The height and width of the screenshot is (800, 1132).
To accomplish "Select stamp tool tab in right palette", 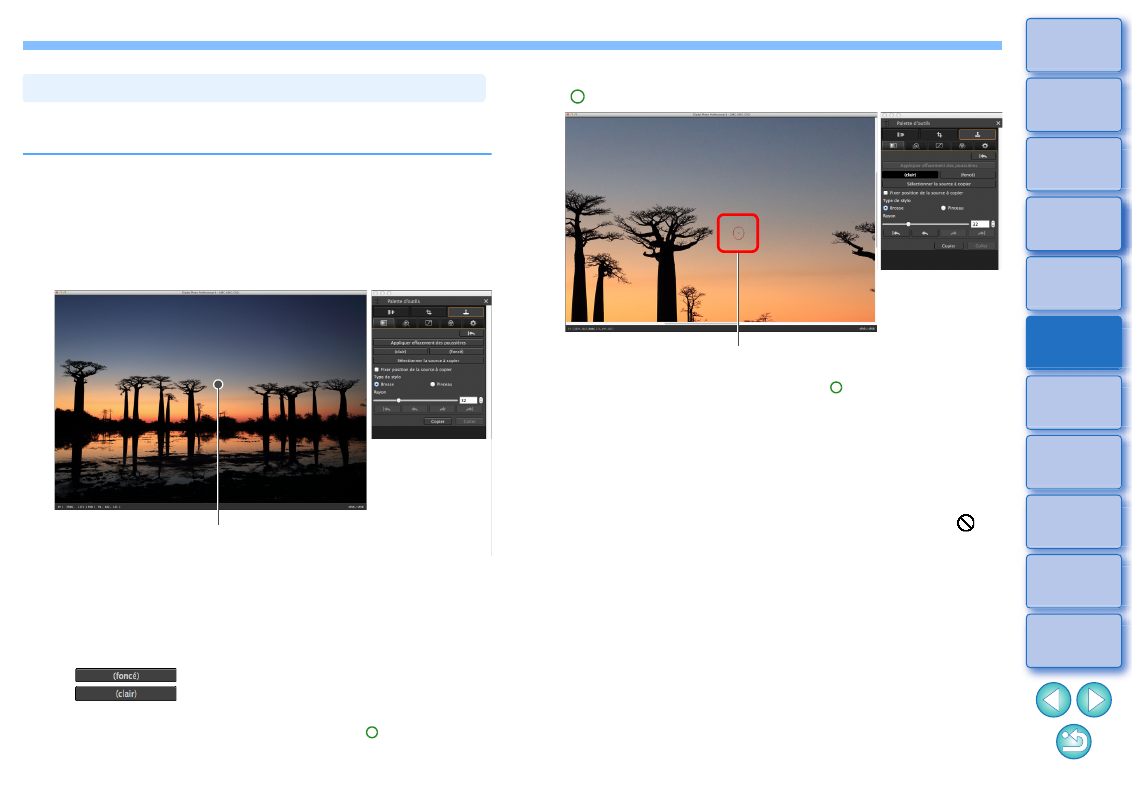I will [x=978, y=134].
